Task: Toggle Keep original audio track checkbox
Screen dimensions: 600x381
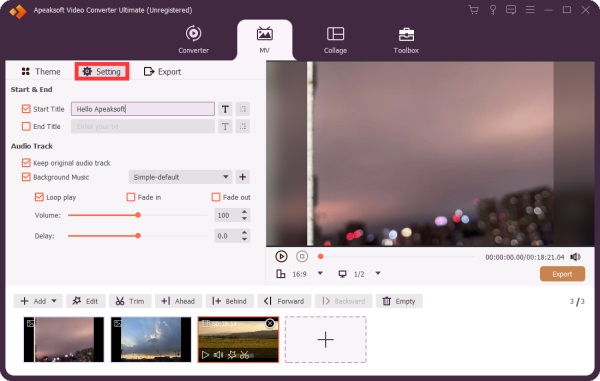Action: pos(26,163)
